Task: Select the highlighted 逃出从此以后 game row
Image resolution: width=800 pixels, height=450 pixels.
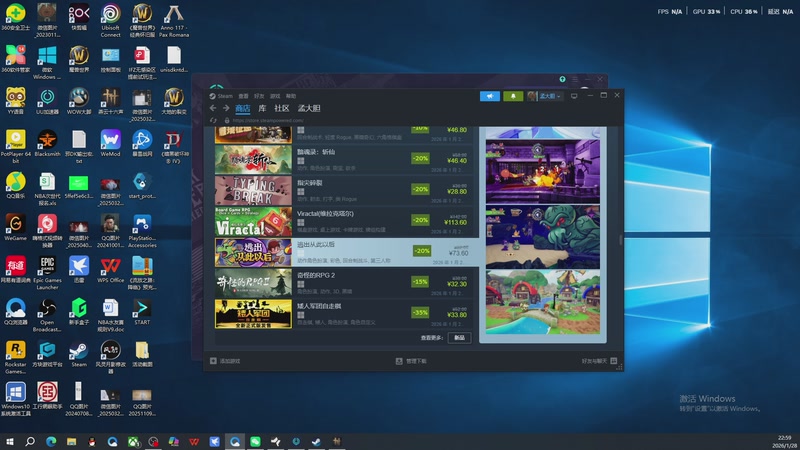Action: (346, 252)
